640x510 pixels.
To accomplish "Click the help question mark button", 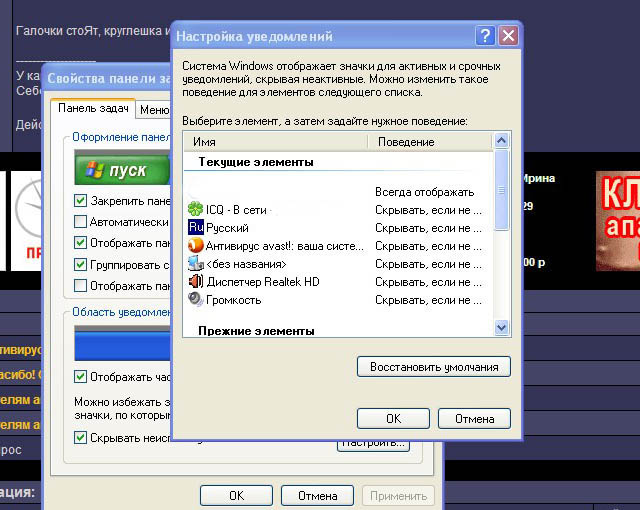I will coord(485,36).
